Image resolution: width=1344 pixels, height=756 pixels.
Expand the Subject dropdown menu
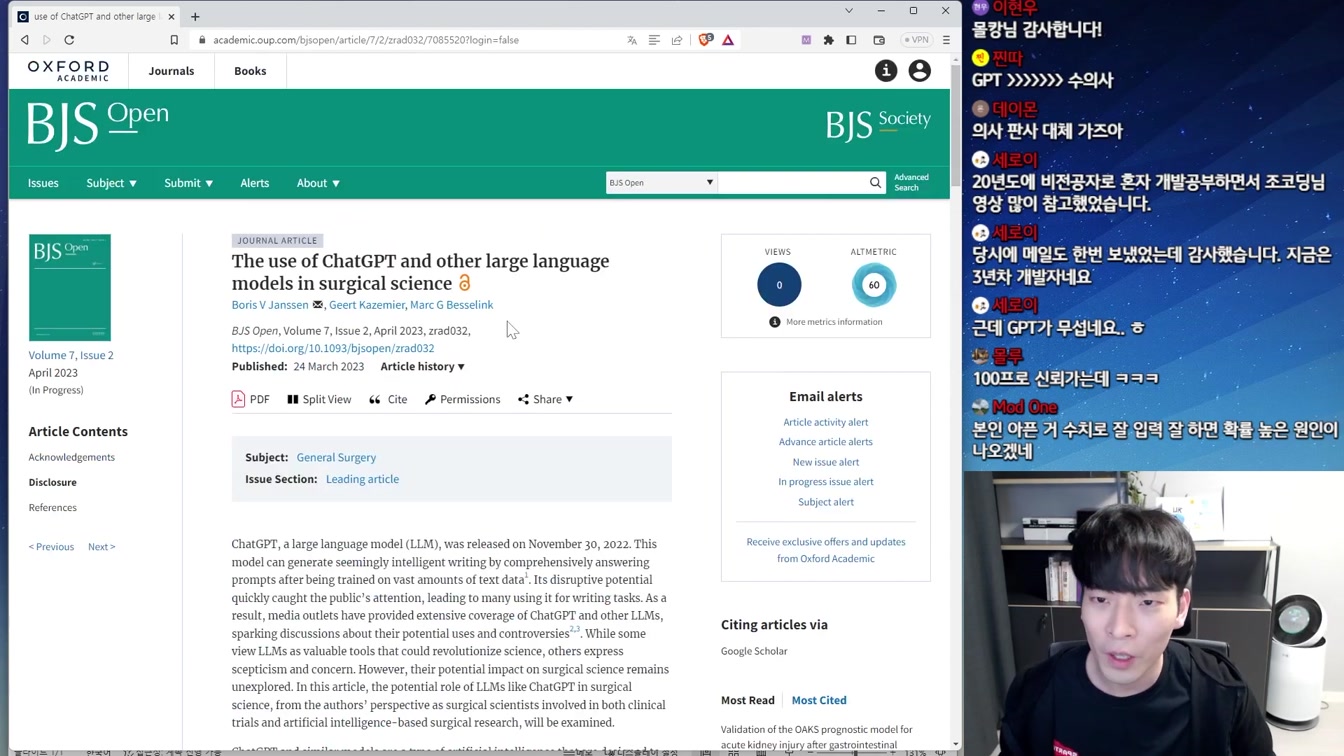(x=111, y=183)
